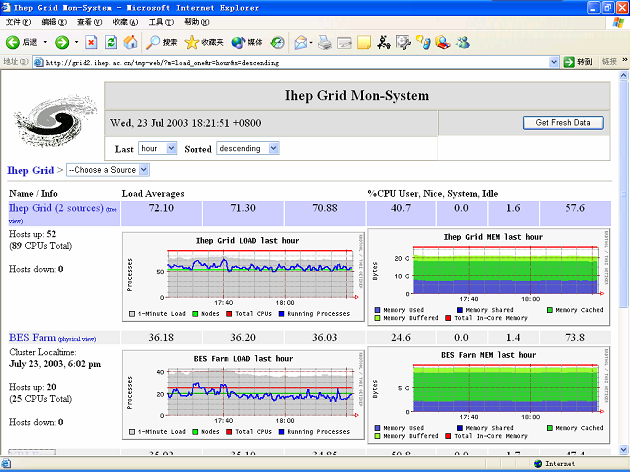Click the Print toolbar icon
630x472 pixels.
click(x=325, y=42)
